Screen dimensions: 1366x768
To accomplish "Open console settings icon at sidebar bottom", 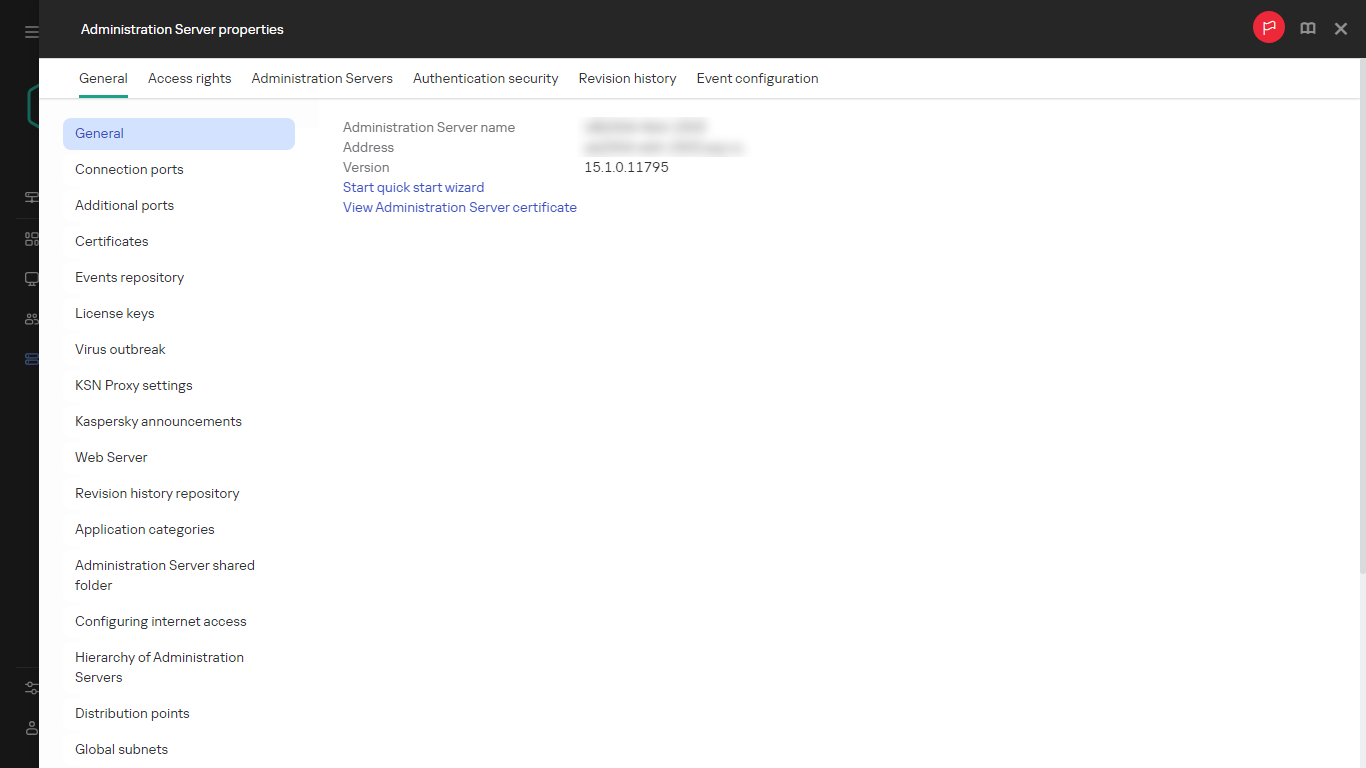I will tap(30, 688).
